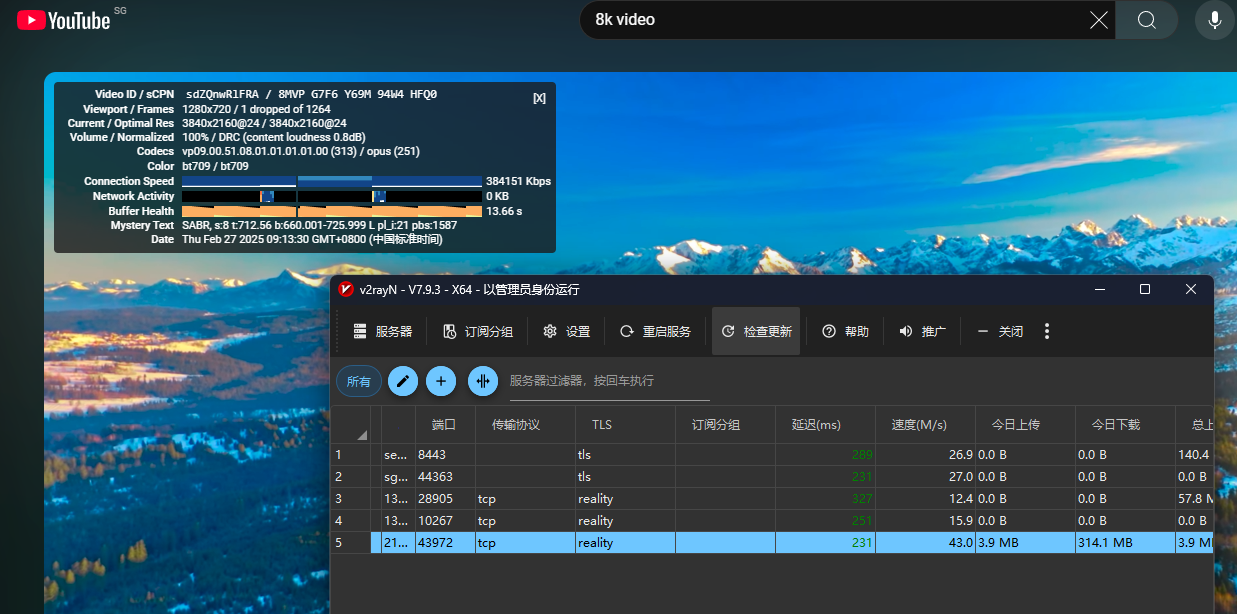Viewport: 1237px width, 614px height.
Task: Click the row number 1 header
Action: [x=350, y=454]
